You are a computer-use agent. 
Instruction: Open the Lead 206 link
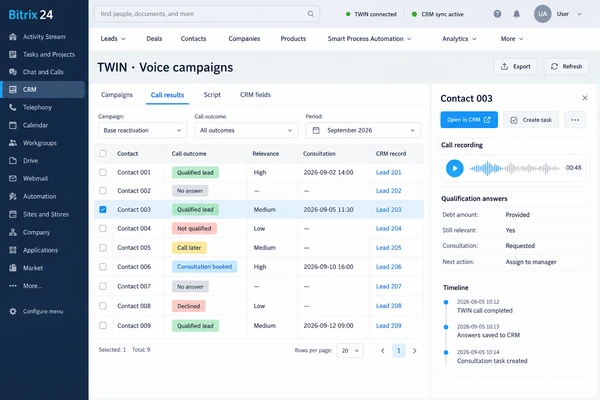click(388, 267)
